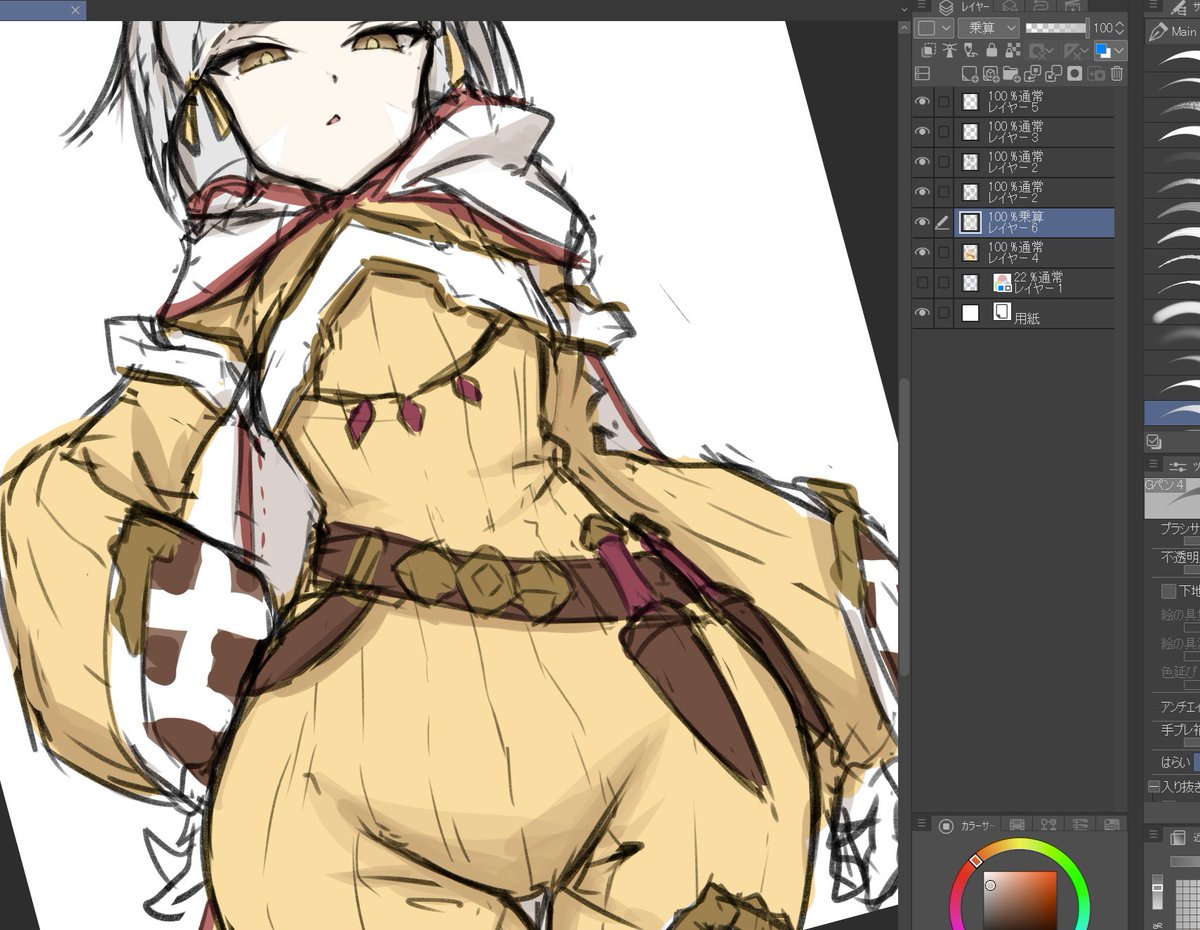Click the Gペン 4 brush preview
This screenshot has height=930, width=1200.
pyautogui.click(x=1172, y=498)
